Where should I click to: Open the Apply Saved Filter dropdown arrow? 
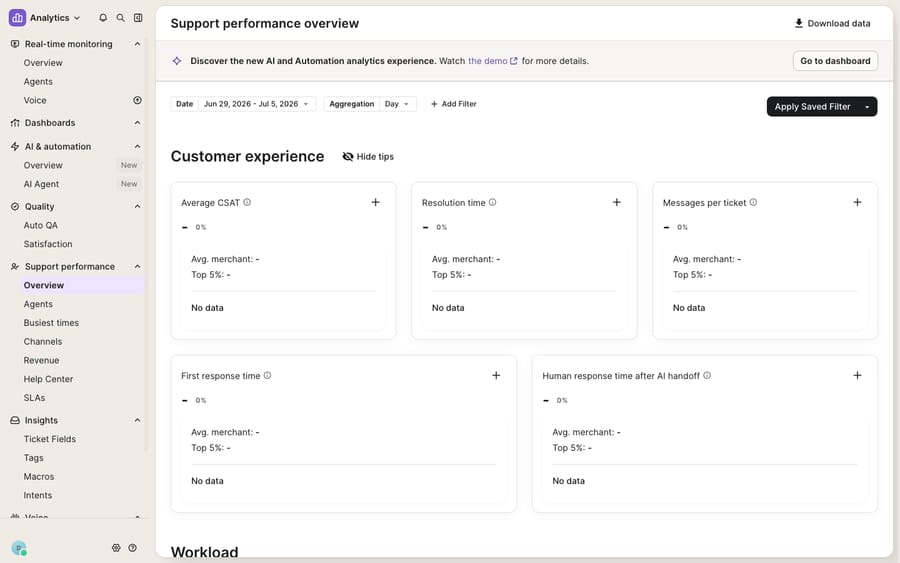[x=867, y=107]
